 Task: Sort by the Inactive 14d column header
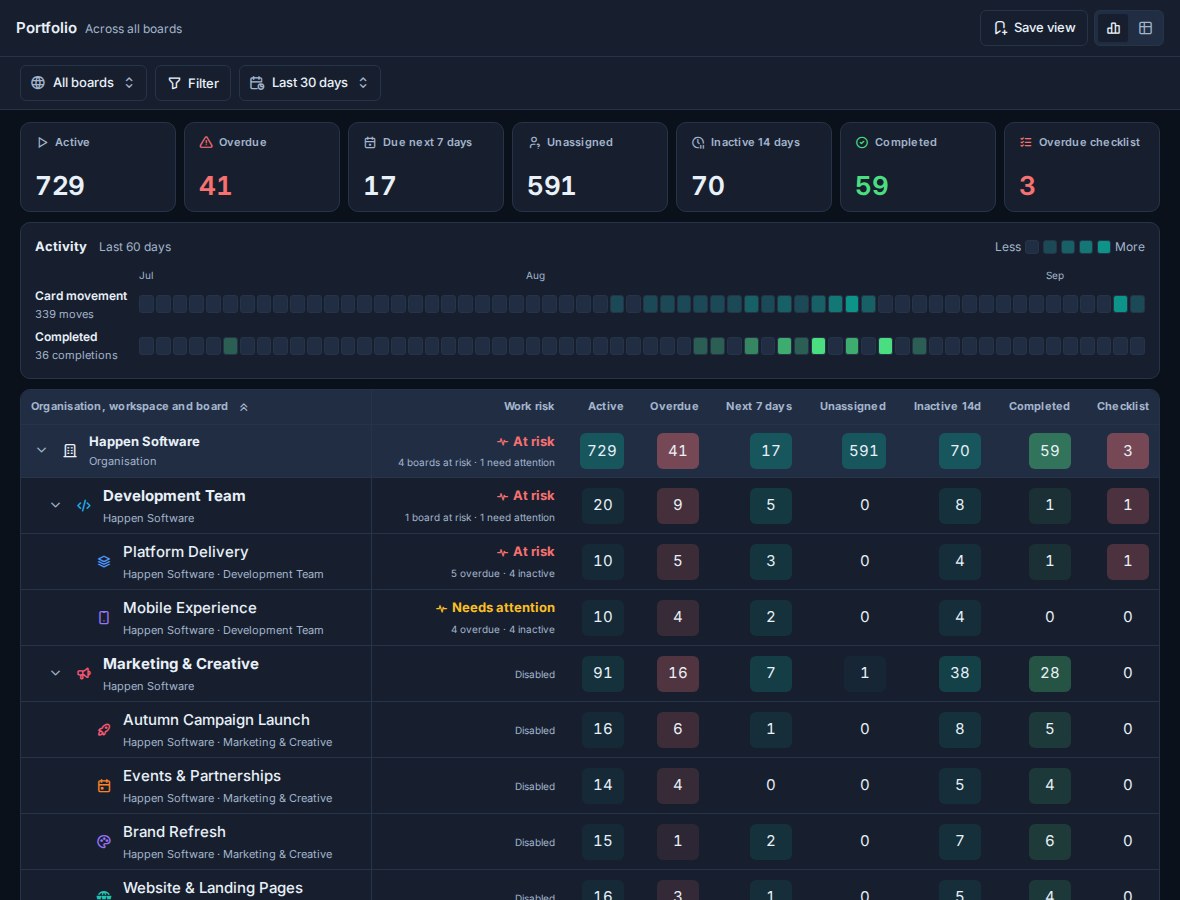[x=947, y=406]
